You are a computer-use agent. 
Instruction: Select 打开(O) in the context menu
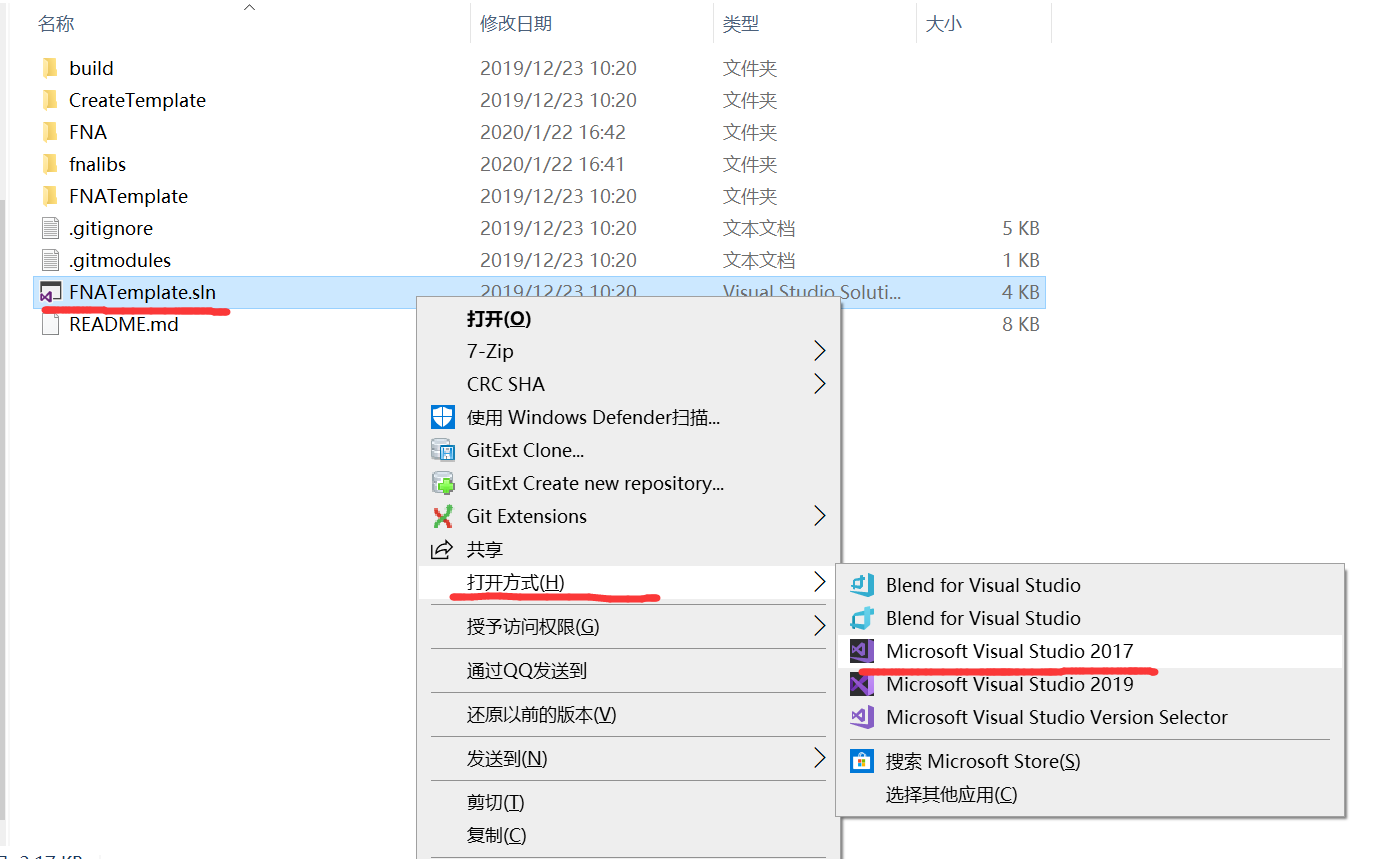point(498,319)
